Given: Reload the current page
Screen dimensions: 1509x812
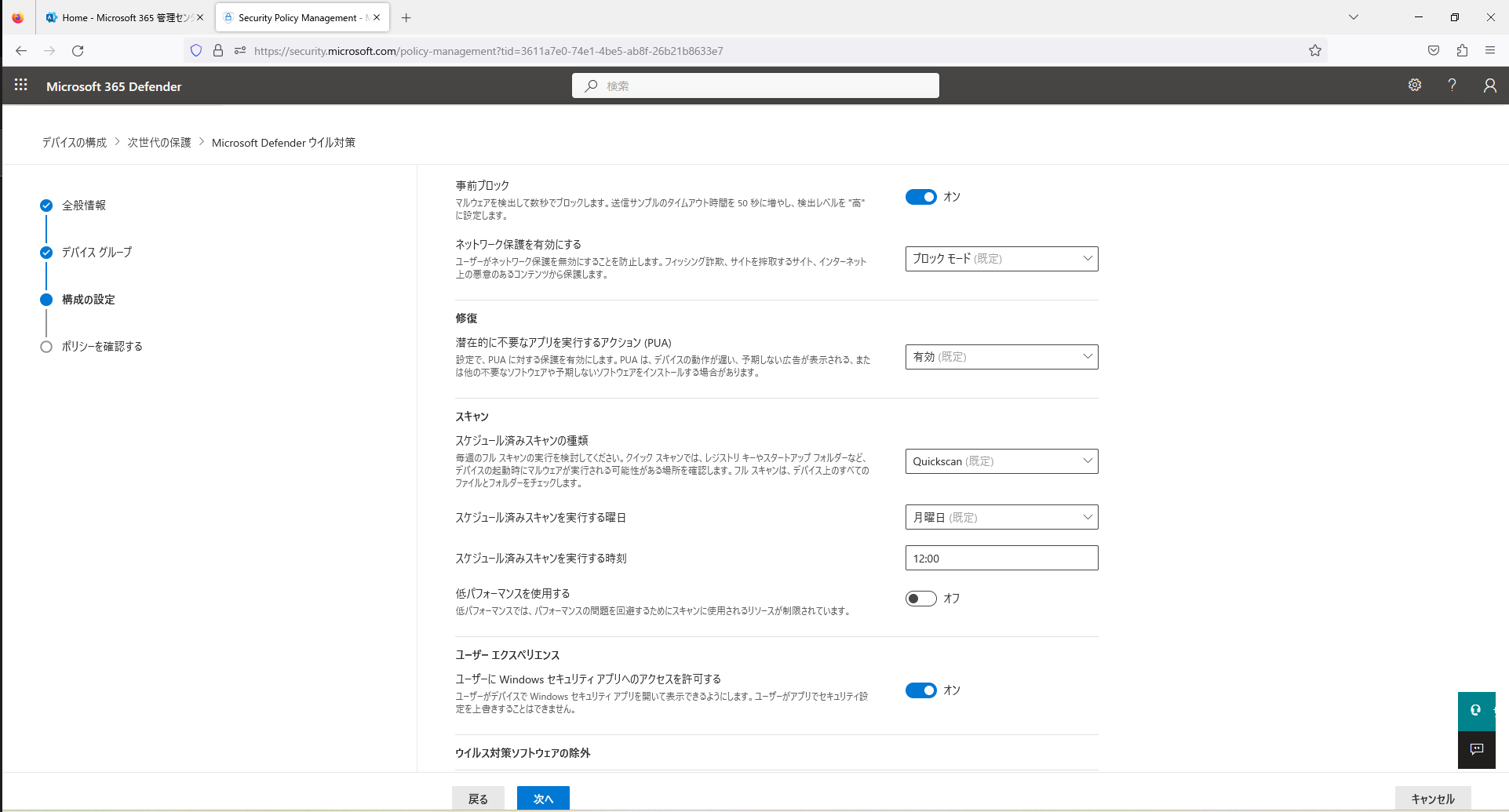Looking at the screenshot, I should [x=78, y=50].
